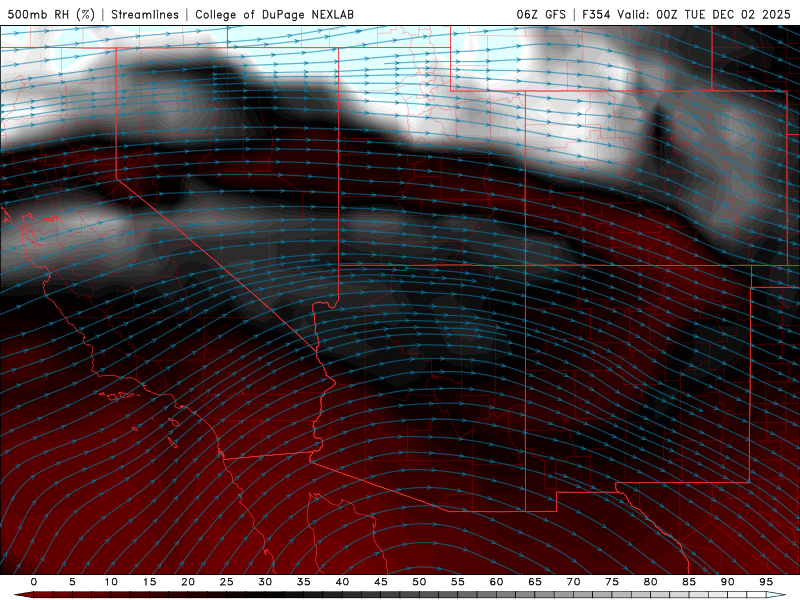Click the '95' color scale label
The image size is (800, 600).
click(766, 582)
